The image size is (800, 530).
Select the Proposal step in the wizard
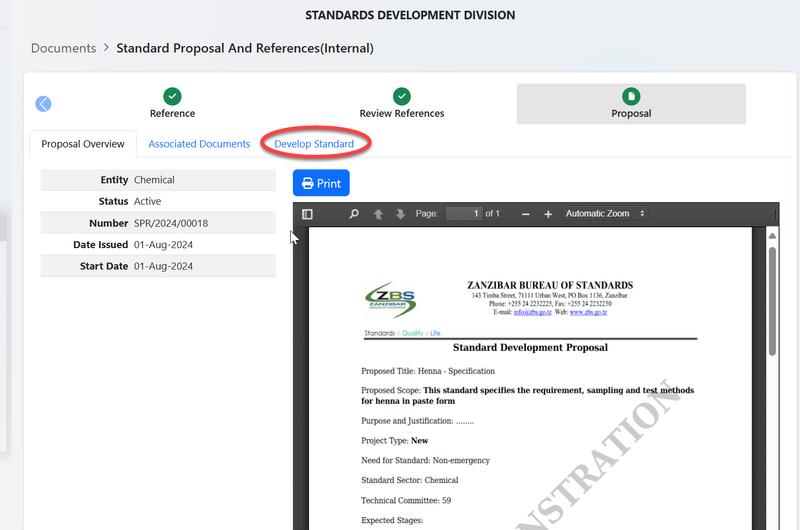631,103
